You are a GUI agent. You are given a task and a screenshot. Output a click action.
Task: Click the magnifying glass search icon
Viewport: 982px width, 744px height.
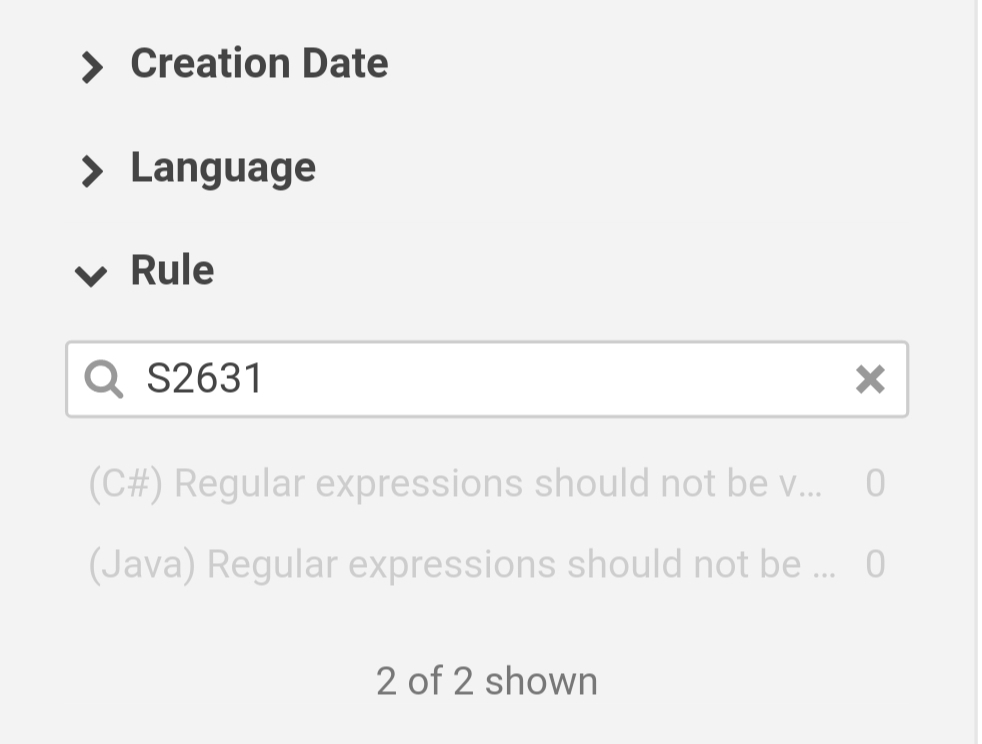pyautogui.click(x=103, y=379)
